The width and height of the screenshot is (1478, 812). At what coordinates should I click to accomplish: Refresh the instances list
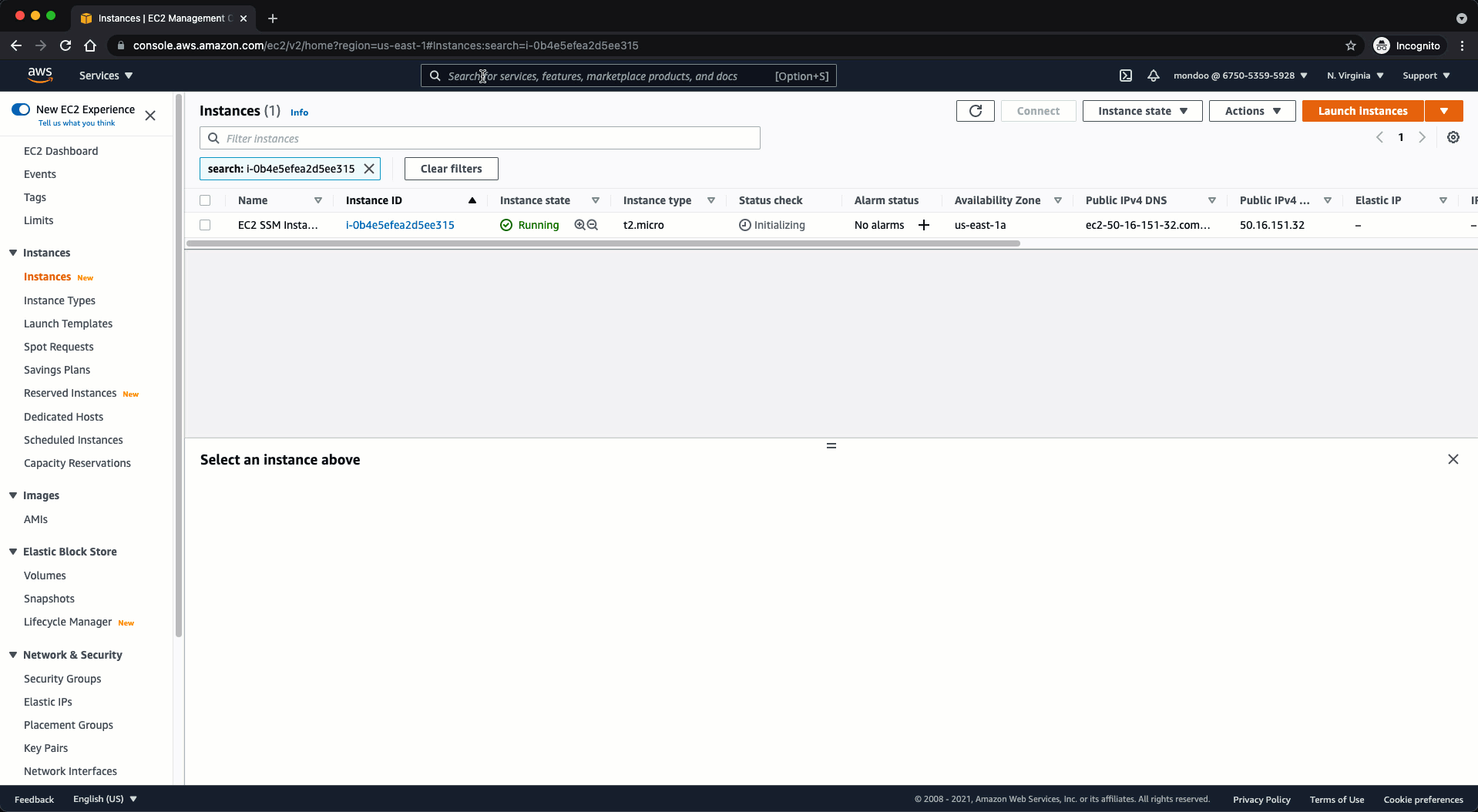click(x=974, y=110)
